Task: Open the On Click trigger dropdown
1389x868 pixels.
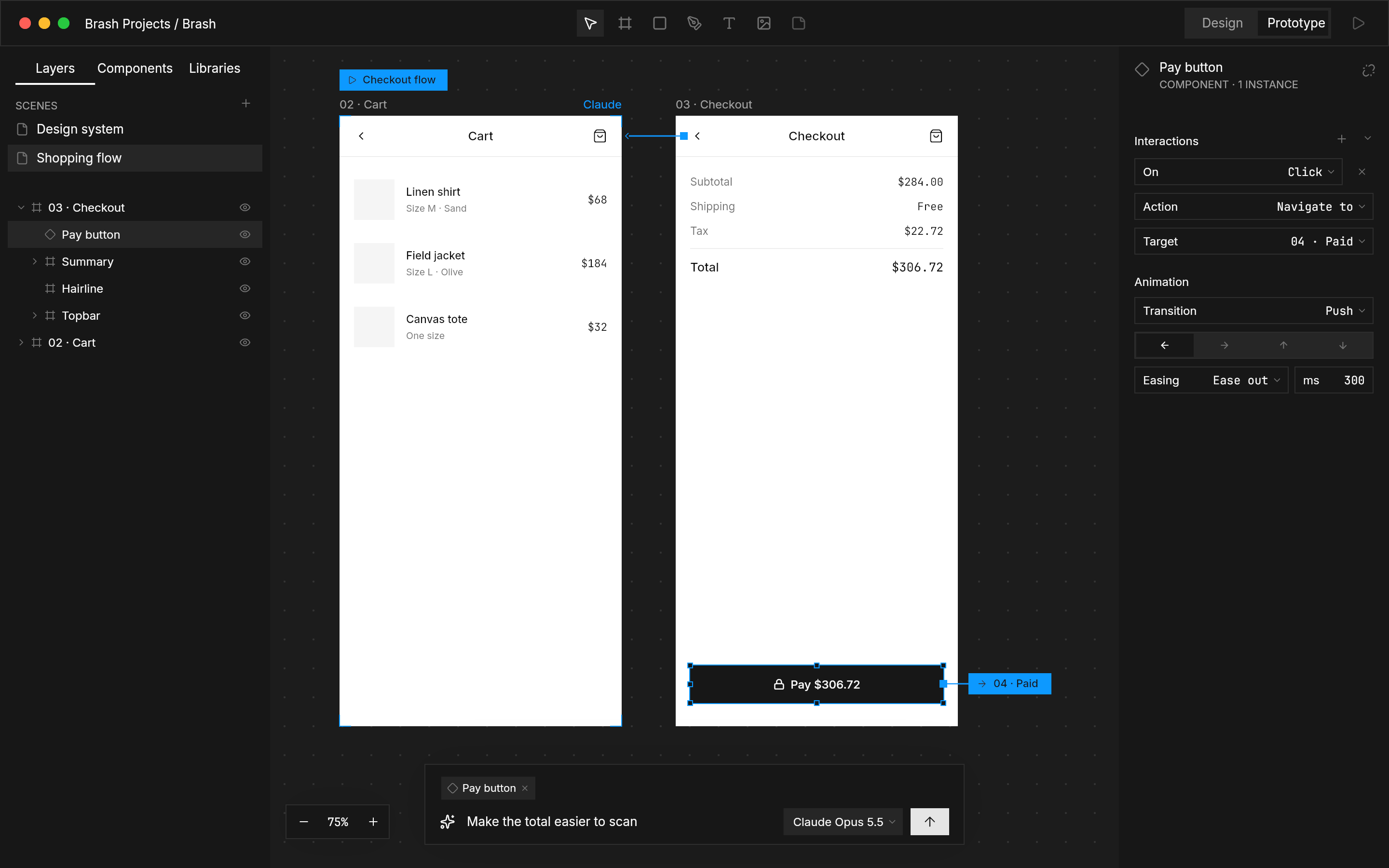Action: (1238, 172)
